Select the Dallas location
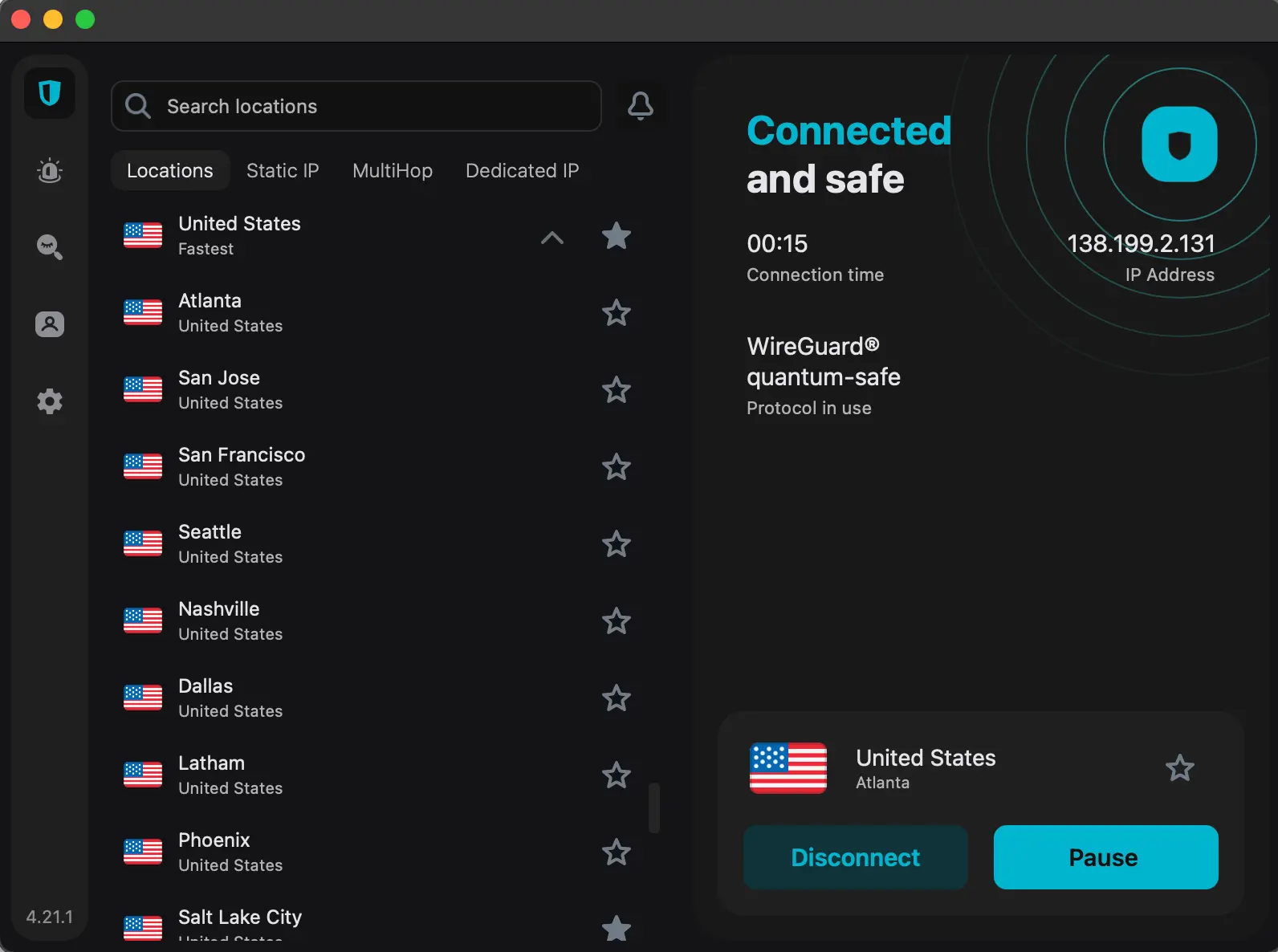 coord(377,698)
